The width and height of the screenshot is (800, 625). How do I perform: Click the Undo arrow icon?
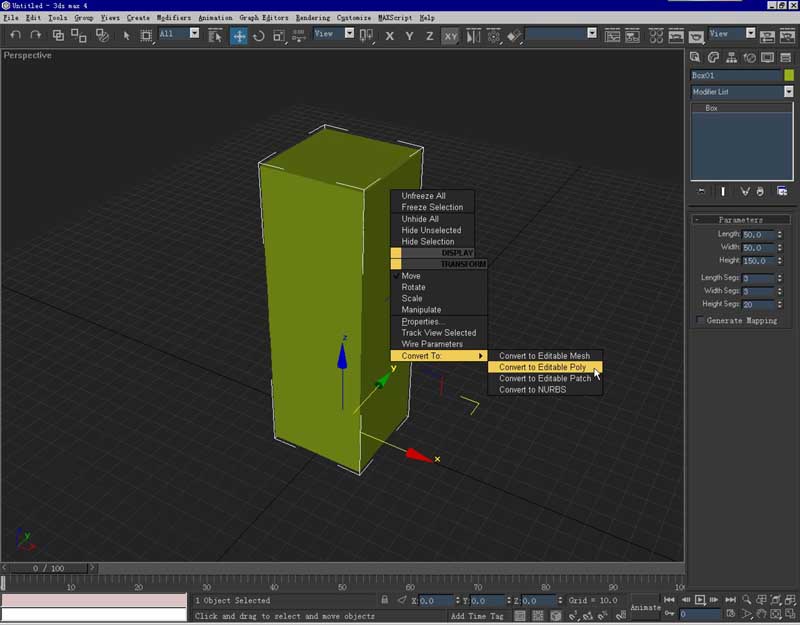click(x=15, y=35)
